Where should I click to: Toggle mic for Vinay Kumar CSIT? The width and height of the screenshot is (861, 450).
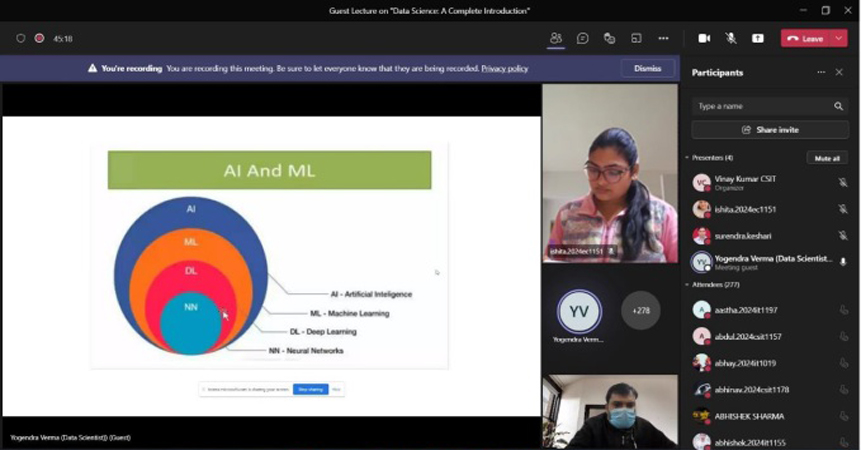point(842,183)
